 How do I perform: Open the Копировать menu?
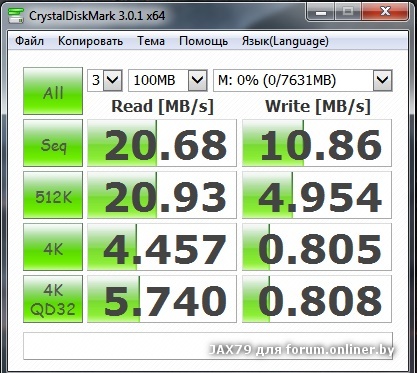tap(90, 41)
